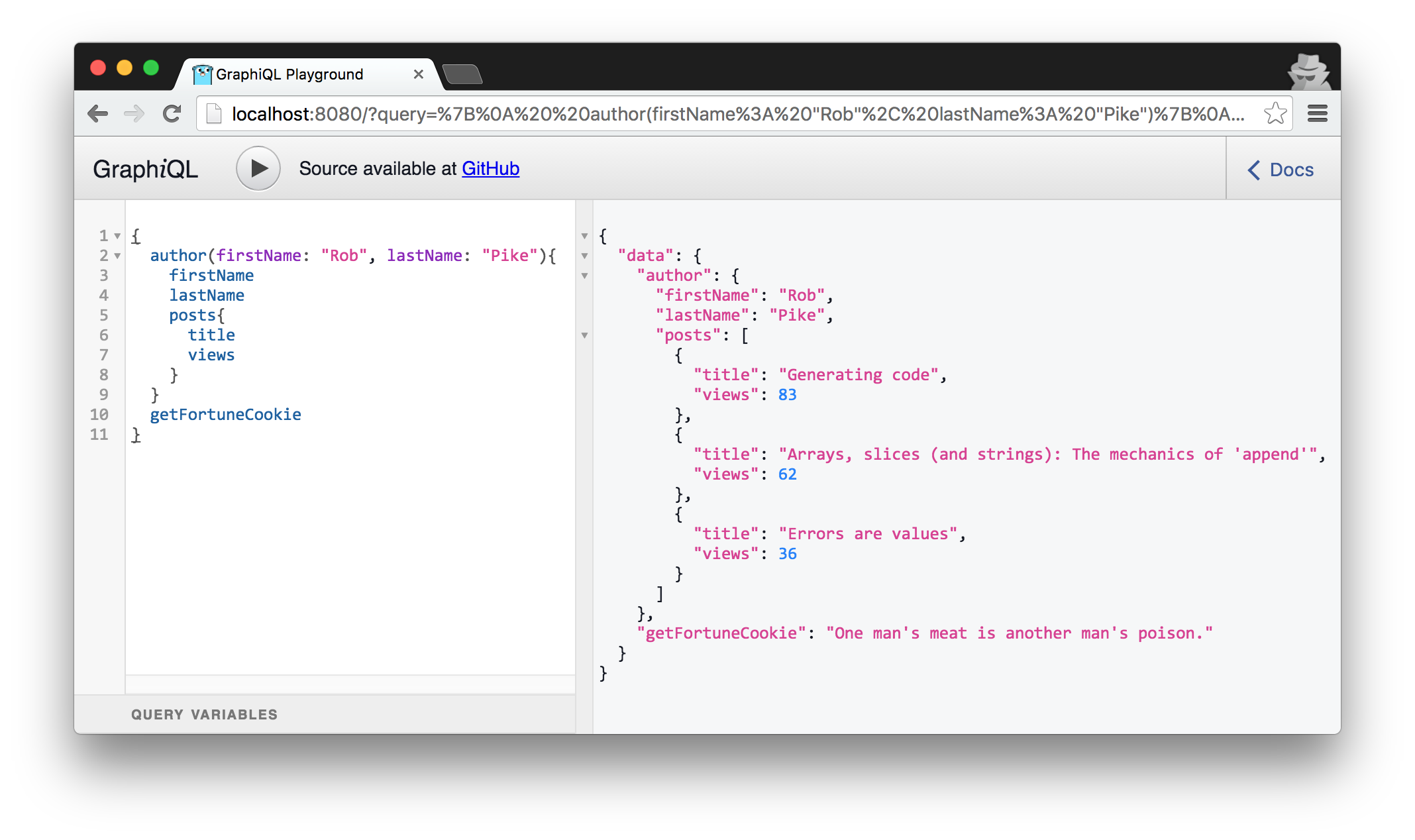Click the browser forward arrow
This screenshot has width=1415, height=840.
[x=134, y=114]
